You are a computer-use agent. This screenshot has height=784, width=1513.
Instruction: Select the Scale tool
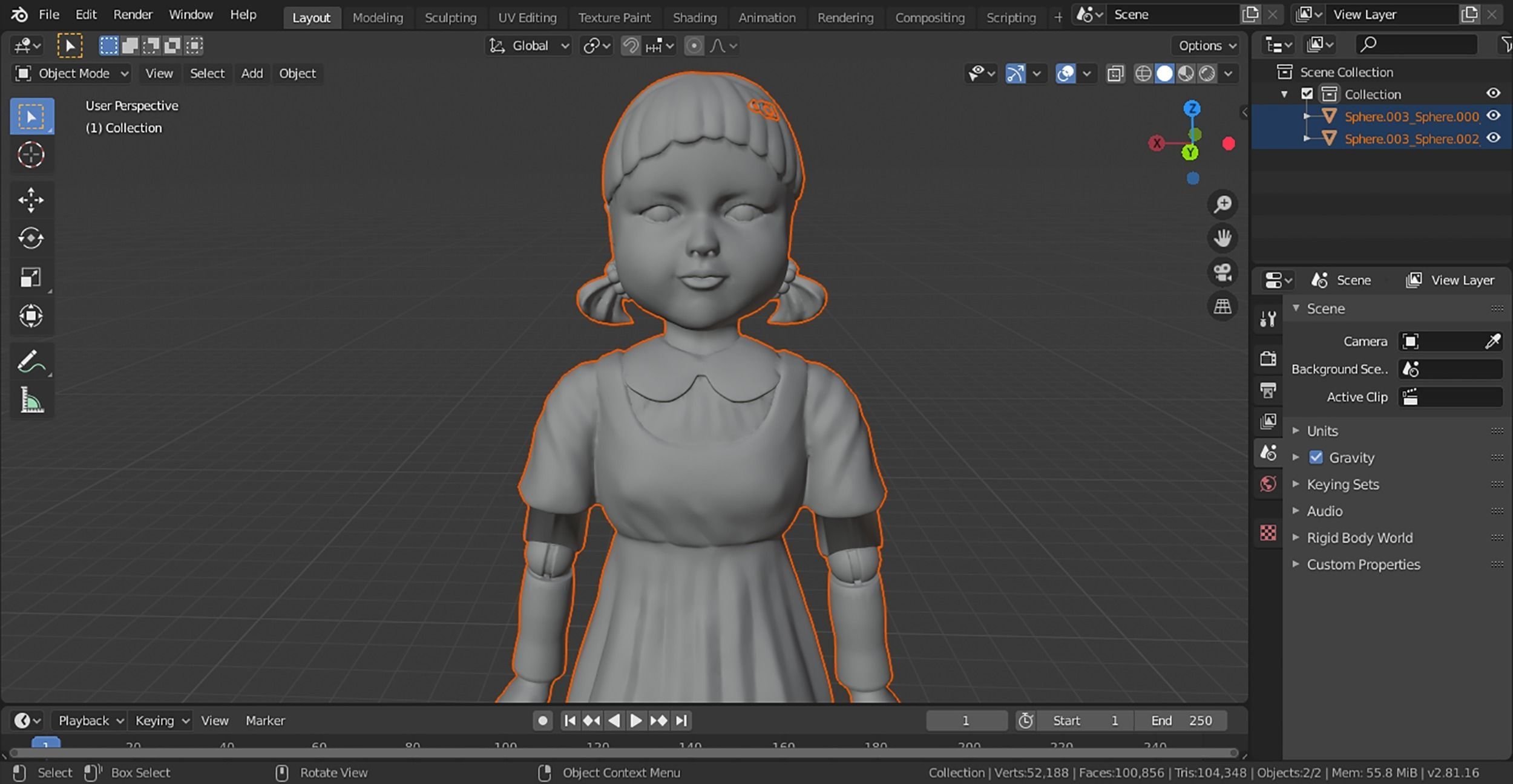click(x=31, y=277)
